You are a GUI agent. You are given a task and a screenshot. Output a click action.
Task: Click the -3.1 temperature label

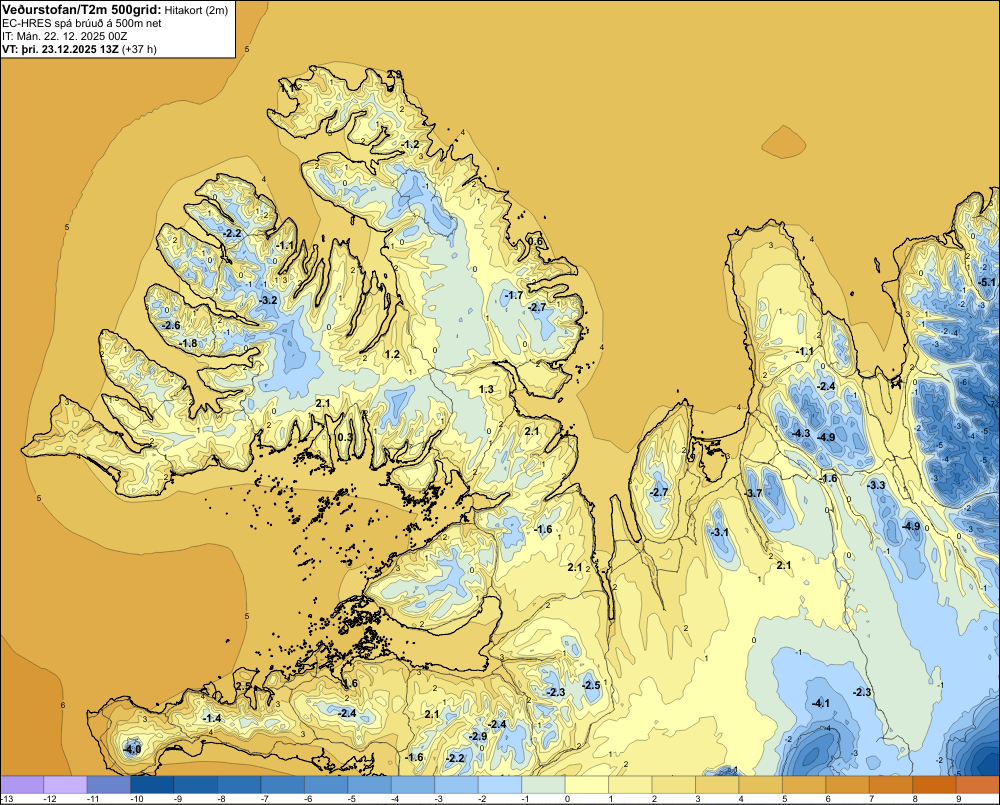pos(719,532)
